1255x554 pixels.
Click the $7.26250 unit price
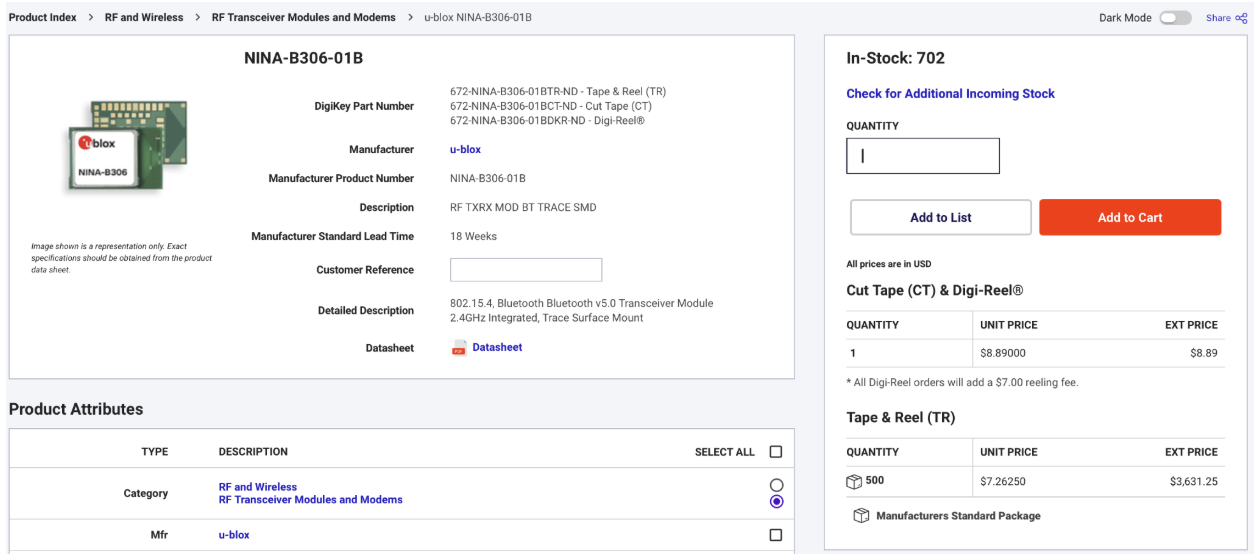(x=1003, y=481)
